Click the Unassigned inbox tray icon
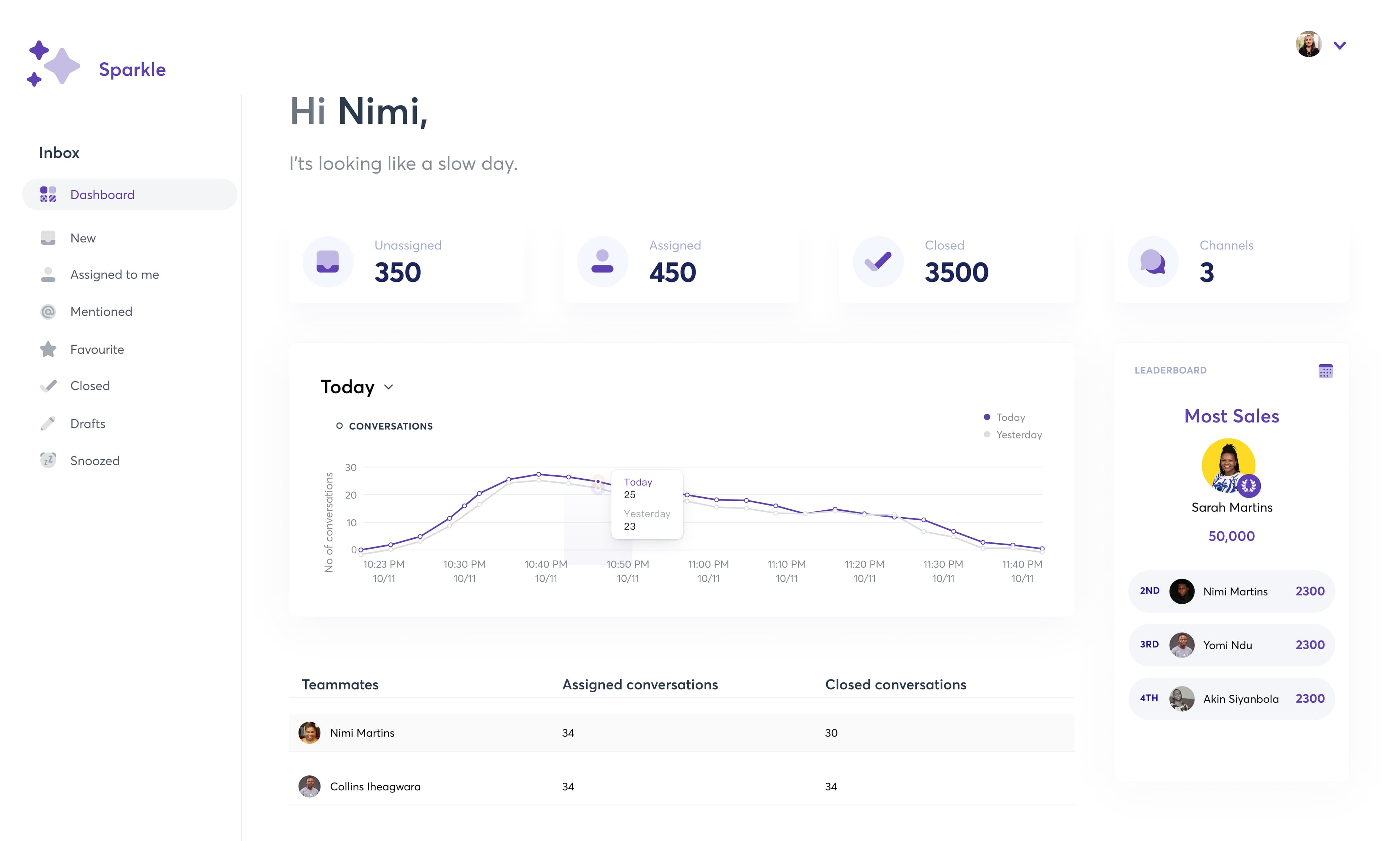 328,262
